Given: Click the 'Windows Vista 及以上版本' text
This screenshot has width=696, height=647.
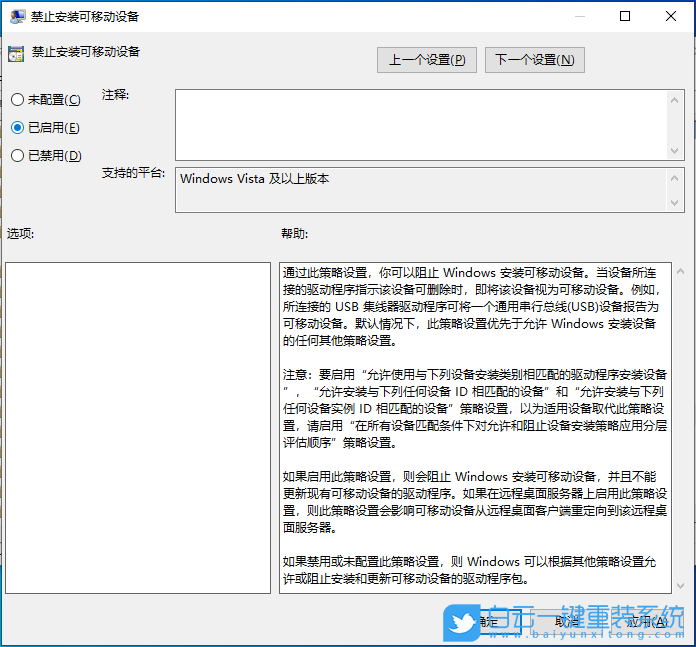Looking at the screenshot, I should [x=254, y=179].
